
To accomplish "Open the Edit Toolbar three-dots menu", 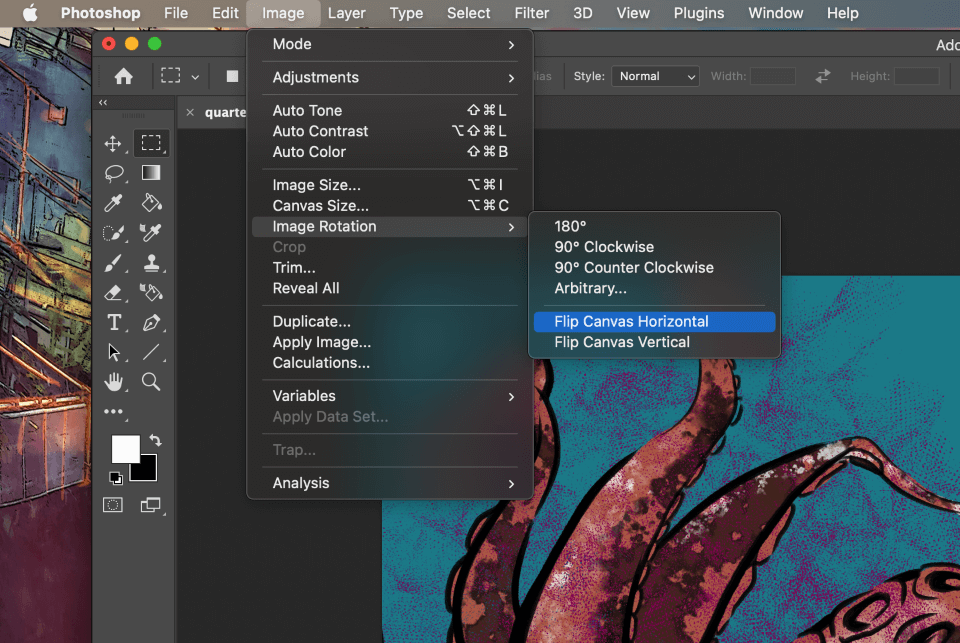I will (113, 412).
